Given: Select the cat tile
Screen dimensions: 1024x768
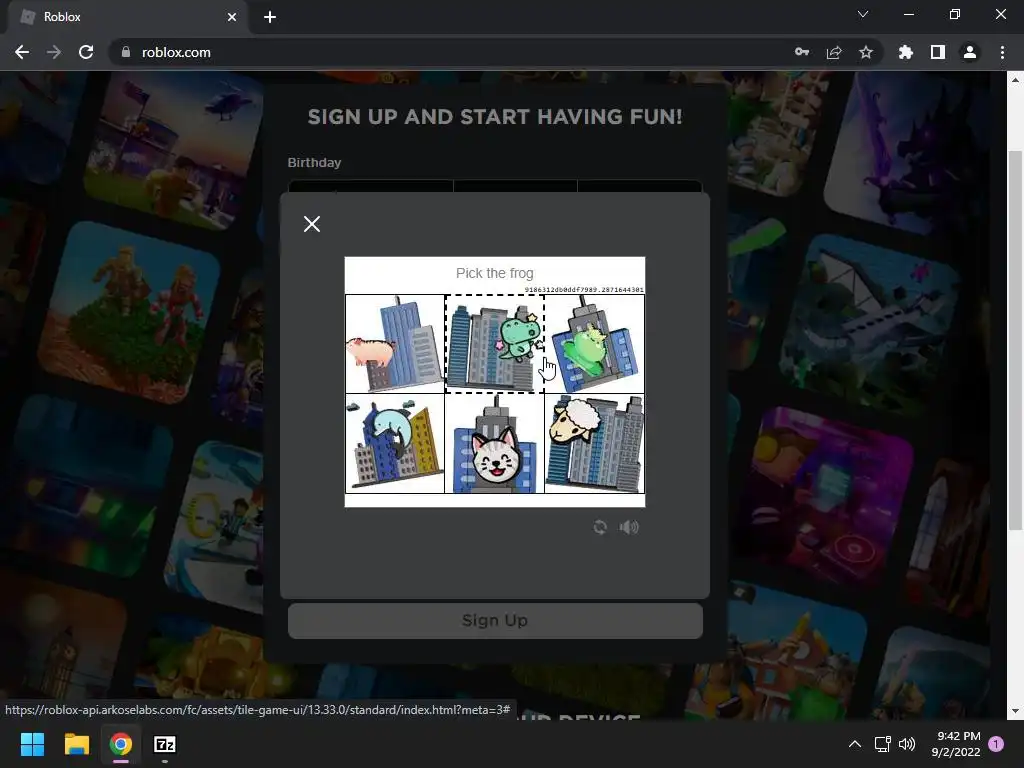Looking at the screenshot, I should [x=494, y=443].
